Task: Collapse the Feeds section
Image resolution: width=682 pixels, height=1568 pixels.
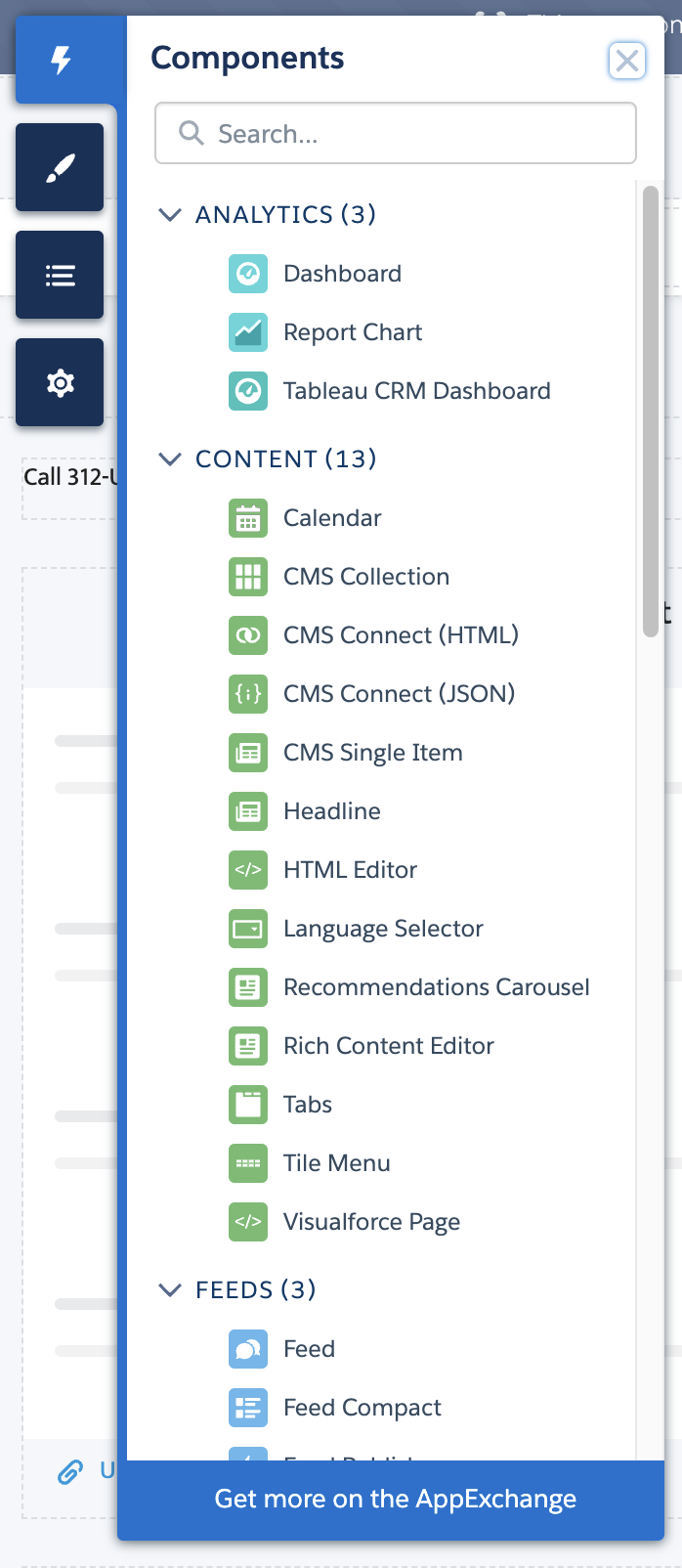Action: [x=170, y=1289]
